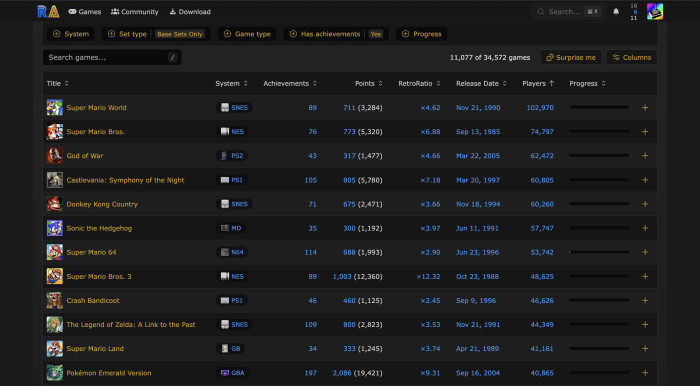Open the Super Mario World game link
700x386 pixels.
click(x=96, y=108)
